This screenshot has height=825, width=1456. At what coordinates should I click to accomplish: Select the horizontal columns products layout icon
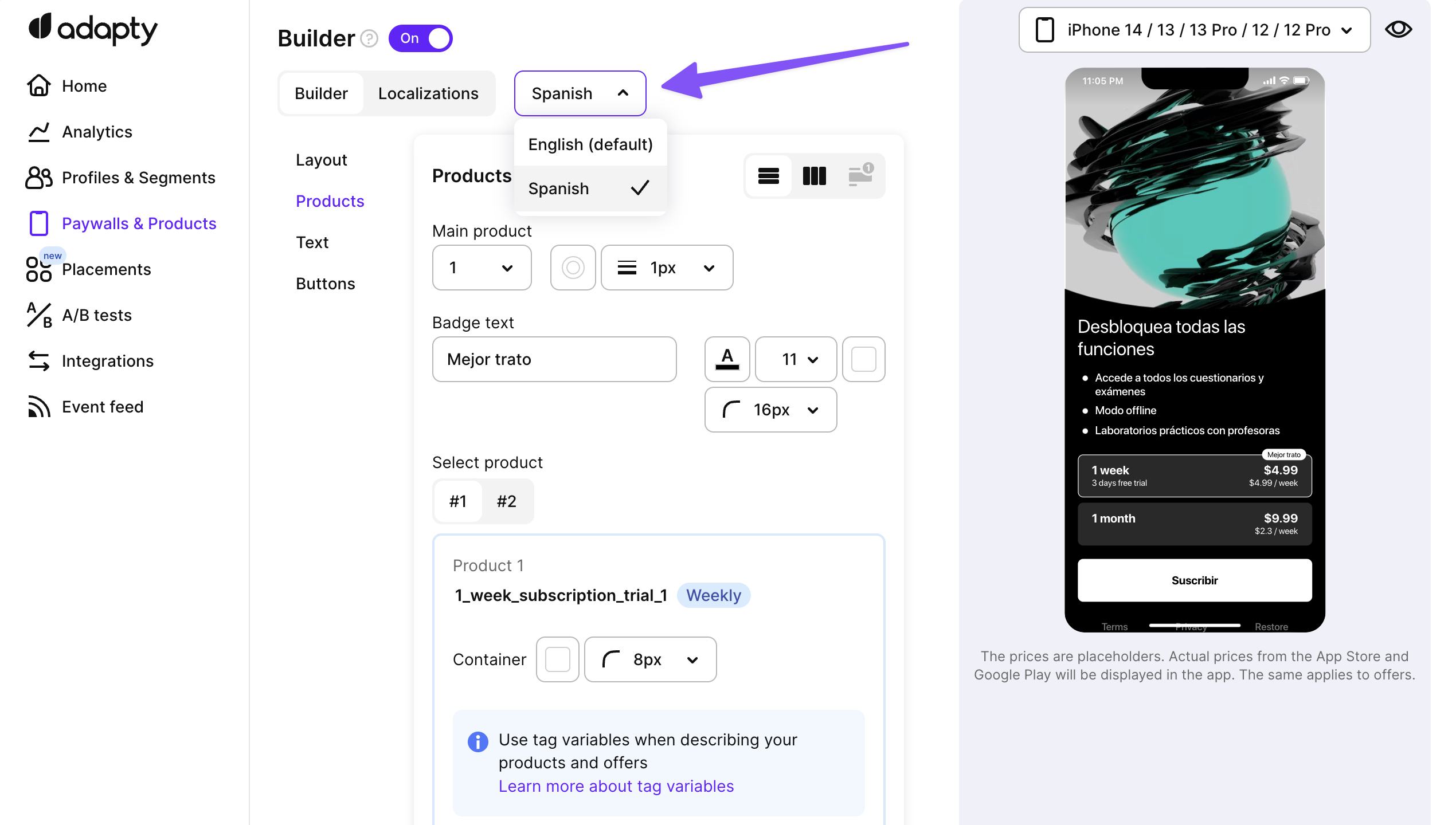(814, 176)
